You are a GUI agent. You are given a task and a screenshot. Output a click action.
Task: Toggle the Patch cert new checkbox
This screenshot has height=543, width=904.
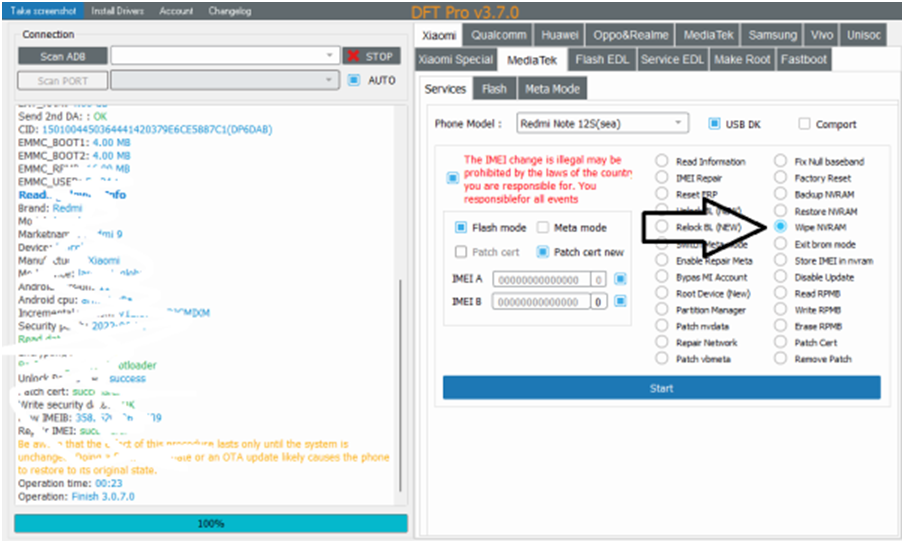543,251
